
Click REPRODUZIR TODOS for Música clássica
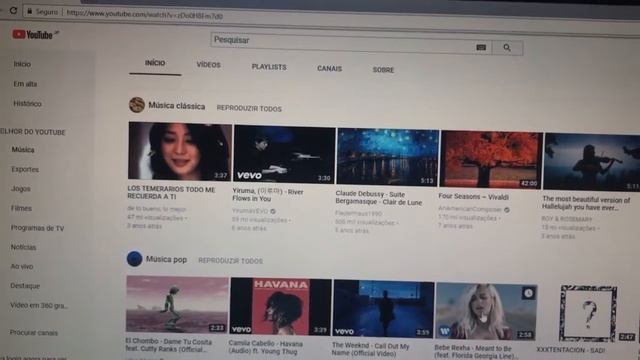[x=249, y=109]
